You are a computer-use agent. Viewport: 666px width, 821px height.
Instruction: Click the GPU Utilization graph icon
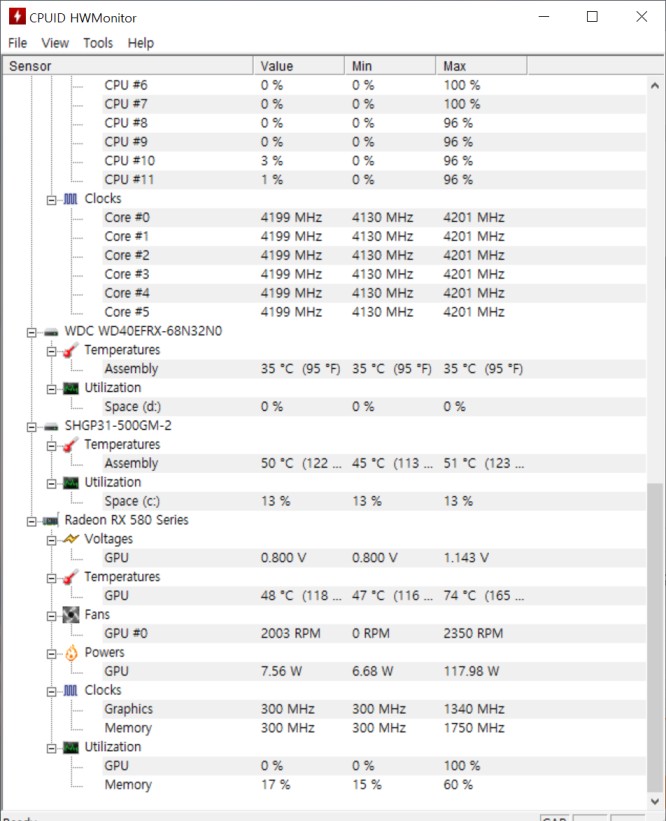[x=70, y=747]
